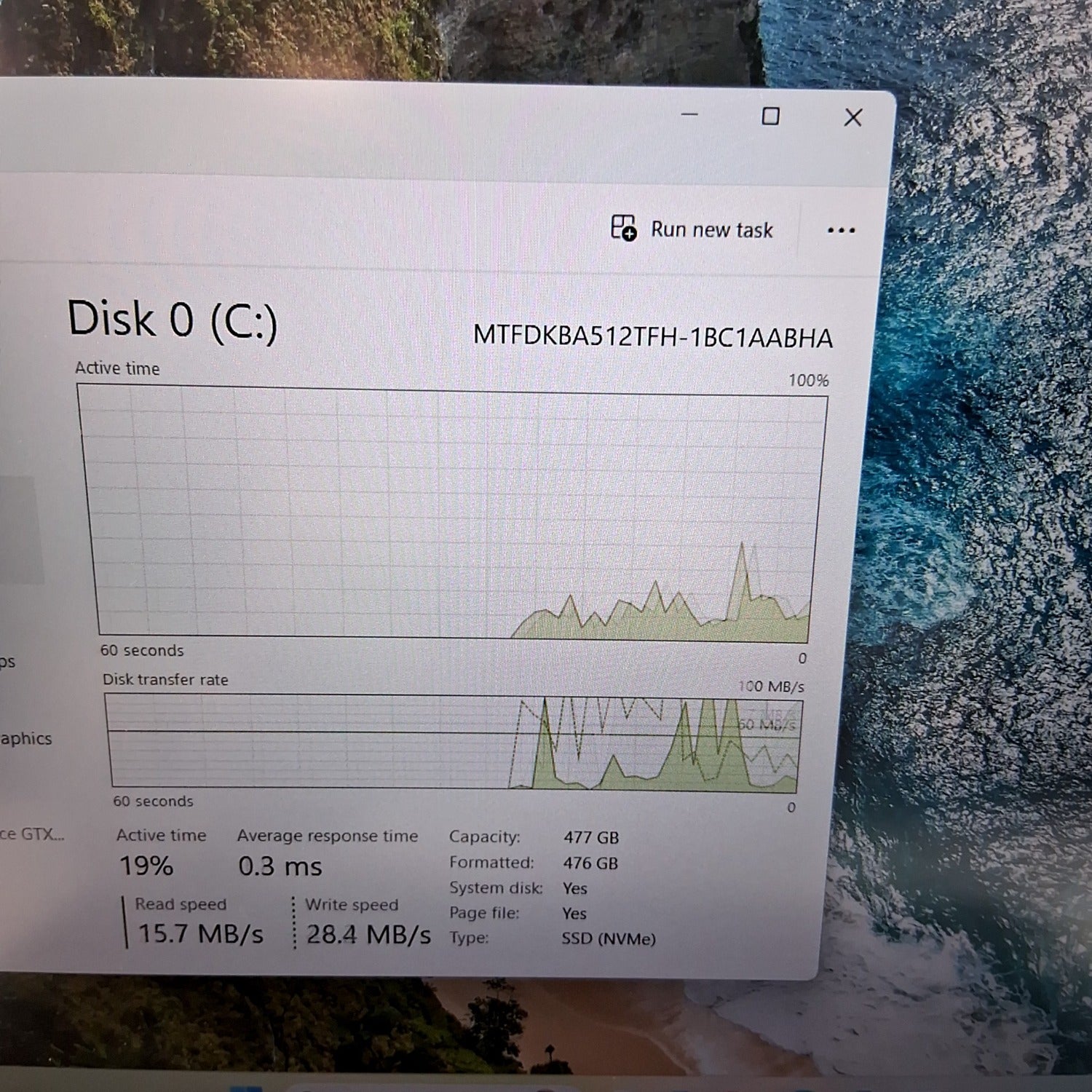Click the Read speed 15.7 MB/s value
Image resolution: width=1092 pixels, height=1092 pixels.
pos(200,933)
